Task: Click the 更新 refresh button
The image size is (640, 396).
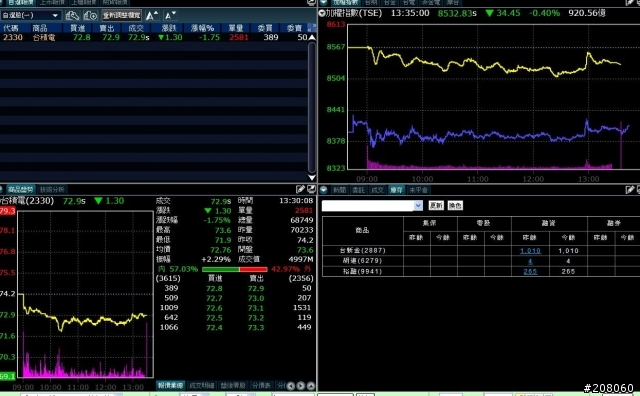Action: coord(436,205)
